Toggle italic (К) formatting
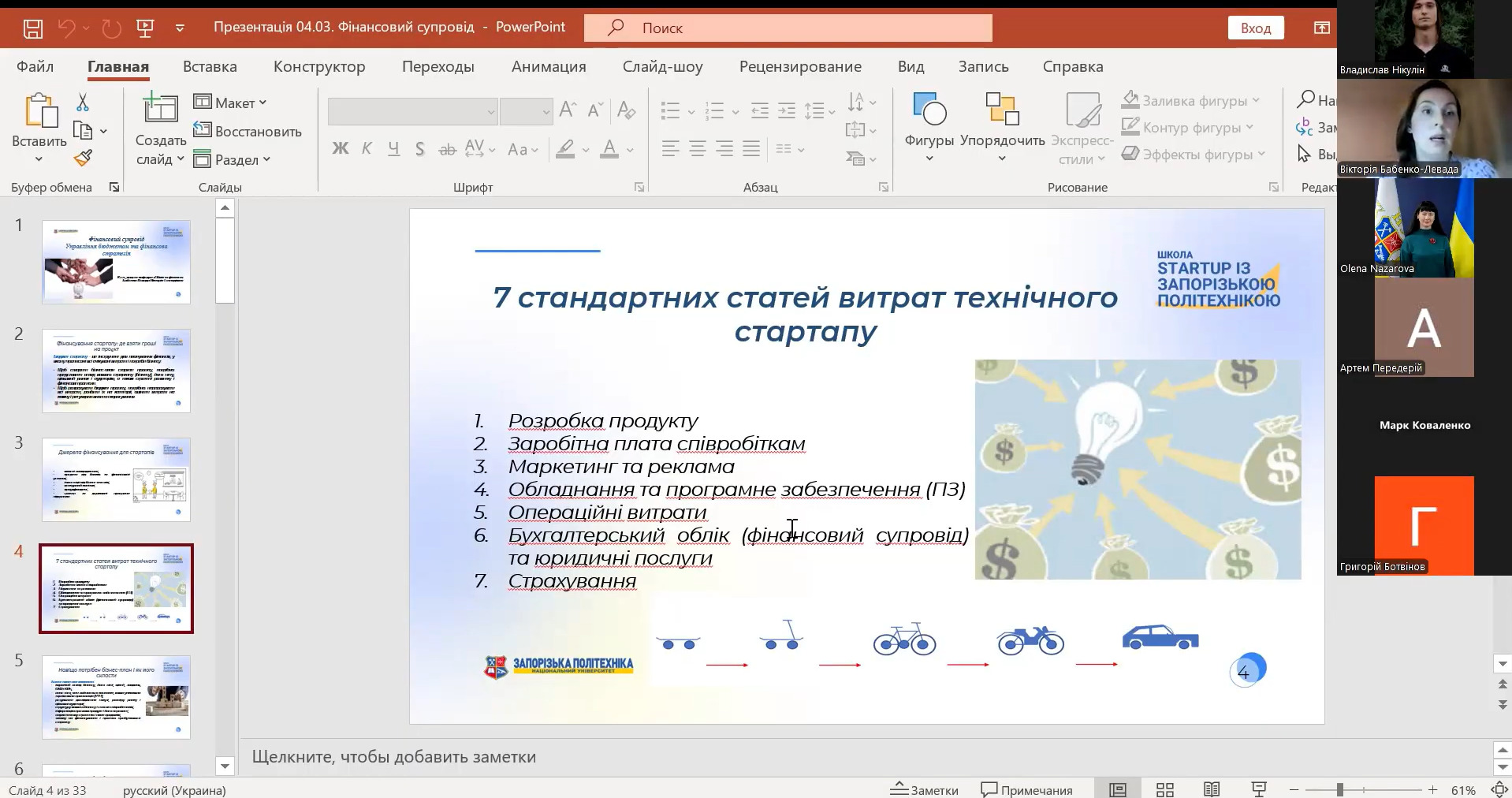Image resolution: width=1512 pixels, height=798 pixels. tap(367, 148)
